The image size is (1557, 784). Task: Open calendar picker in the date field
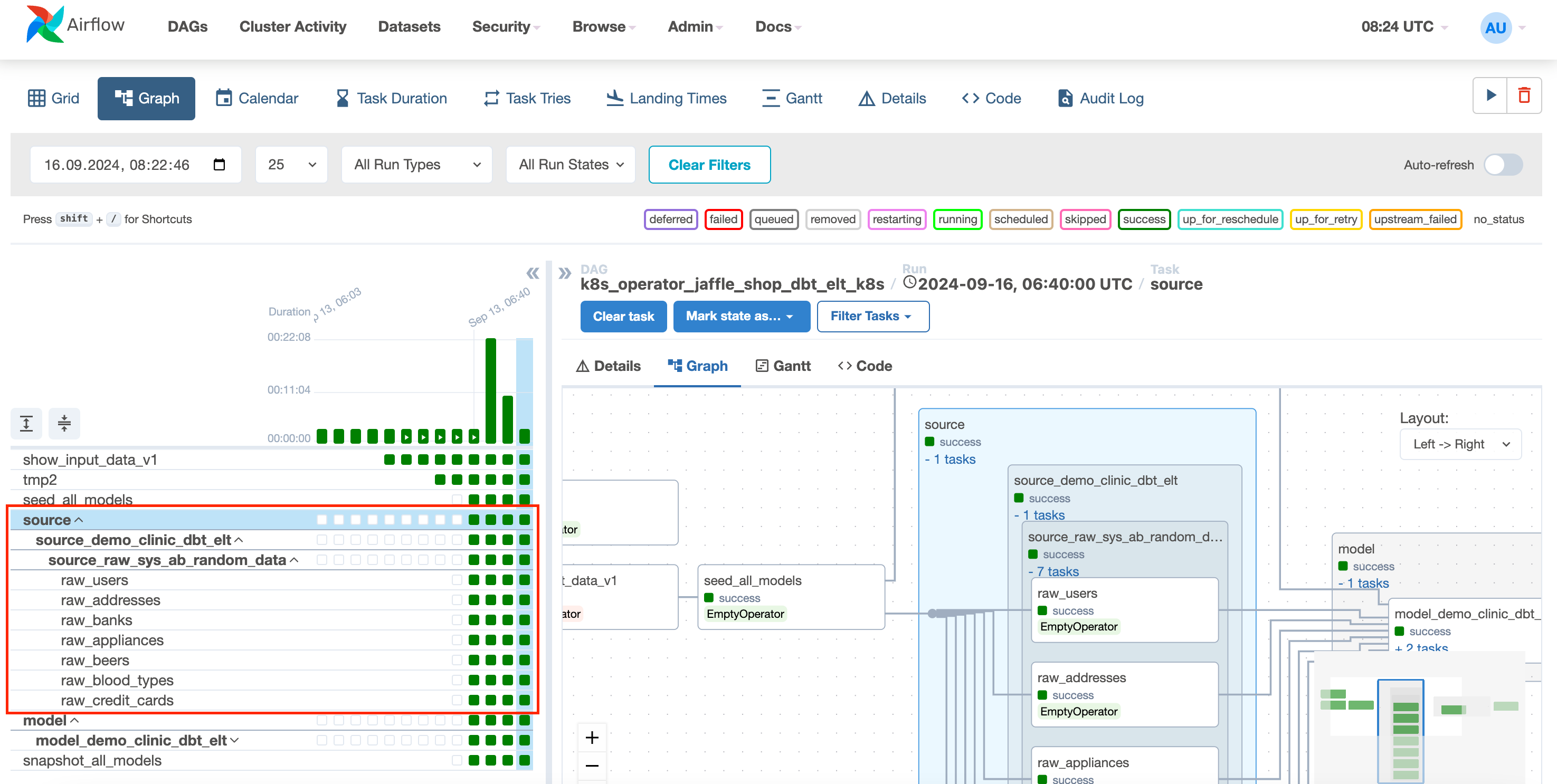[x=220, y=164]
